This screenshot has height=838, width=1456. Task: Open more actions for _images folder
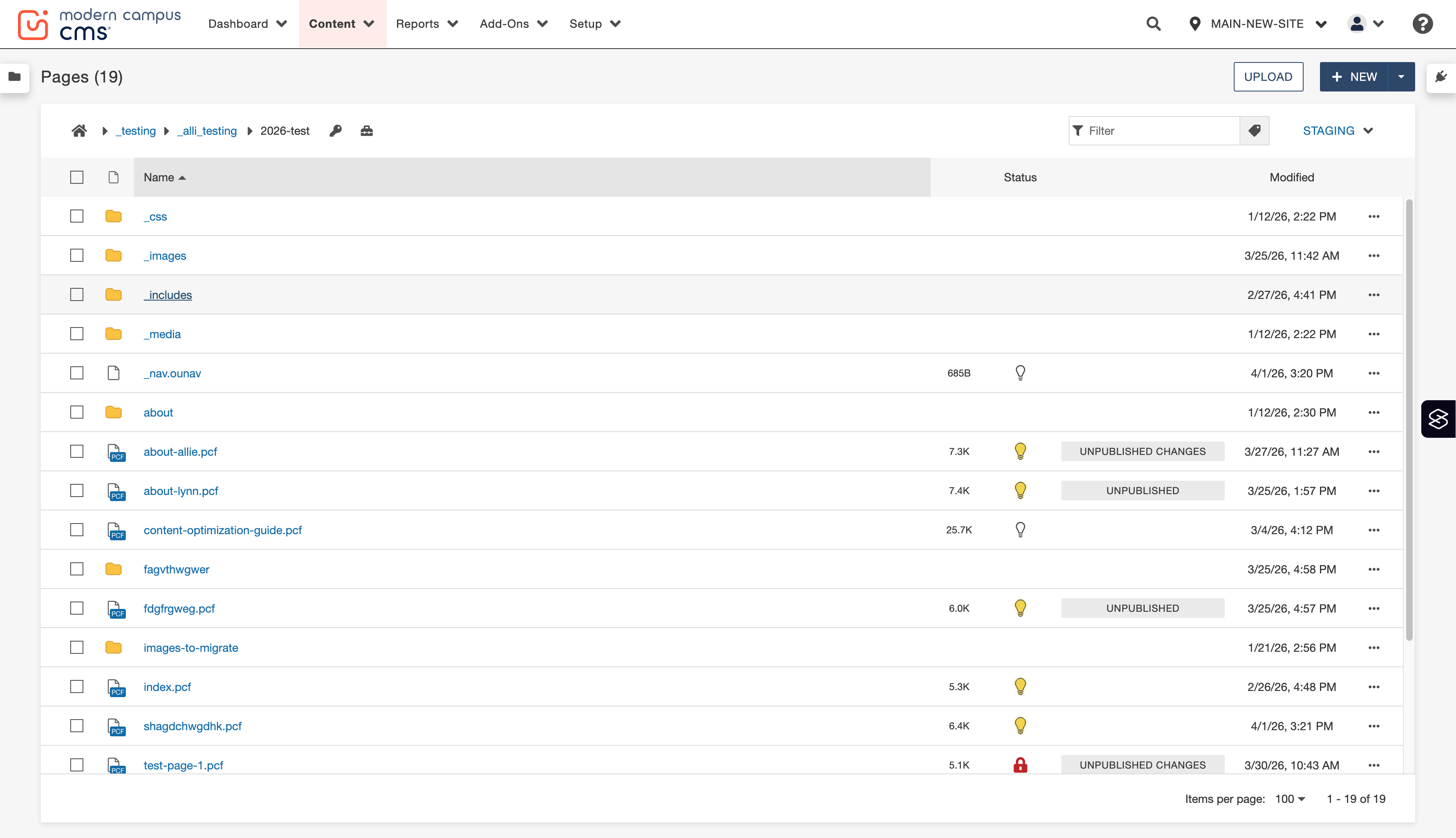[x=1373, y=256]
